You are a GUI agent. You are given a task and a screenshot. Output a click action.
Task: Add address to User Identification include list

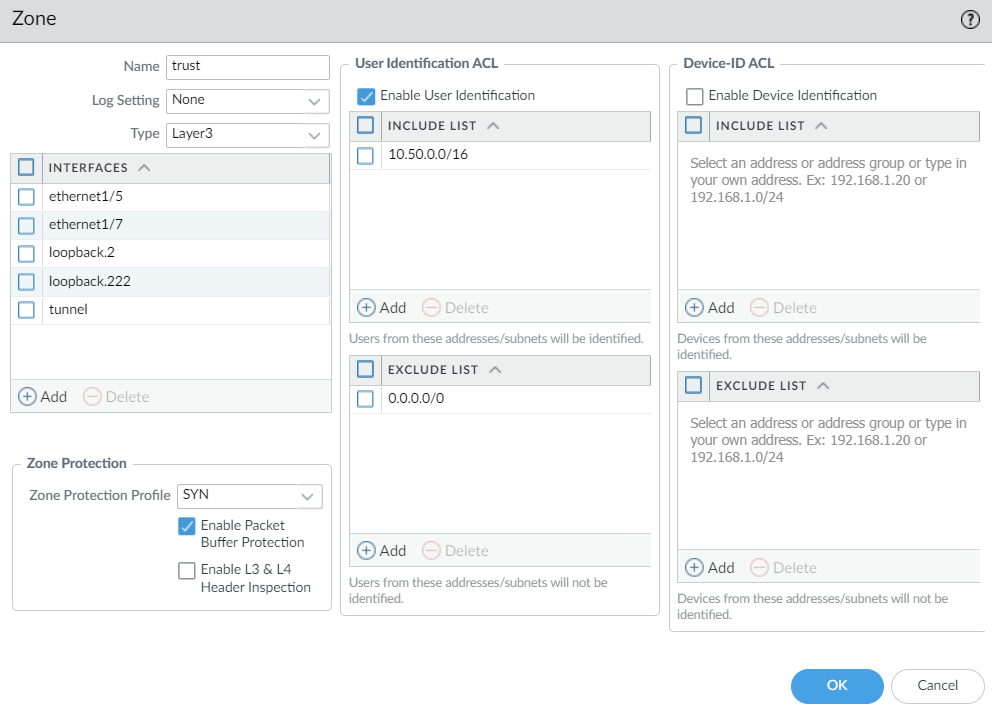pyautogui.click(x=381, y=308)
